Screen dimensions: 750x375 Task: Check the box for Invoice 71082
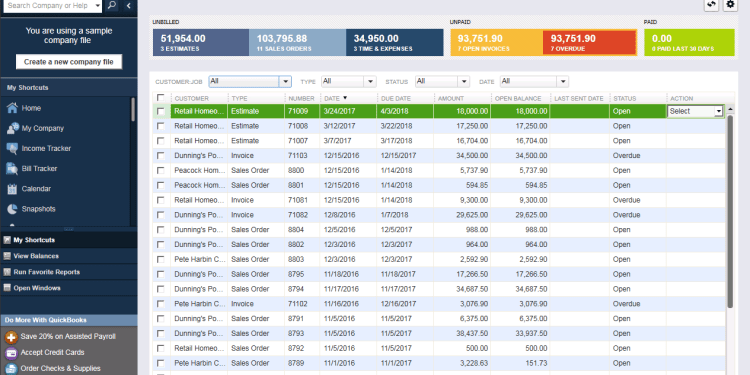coord(161,215)
